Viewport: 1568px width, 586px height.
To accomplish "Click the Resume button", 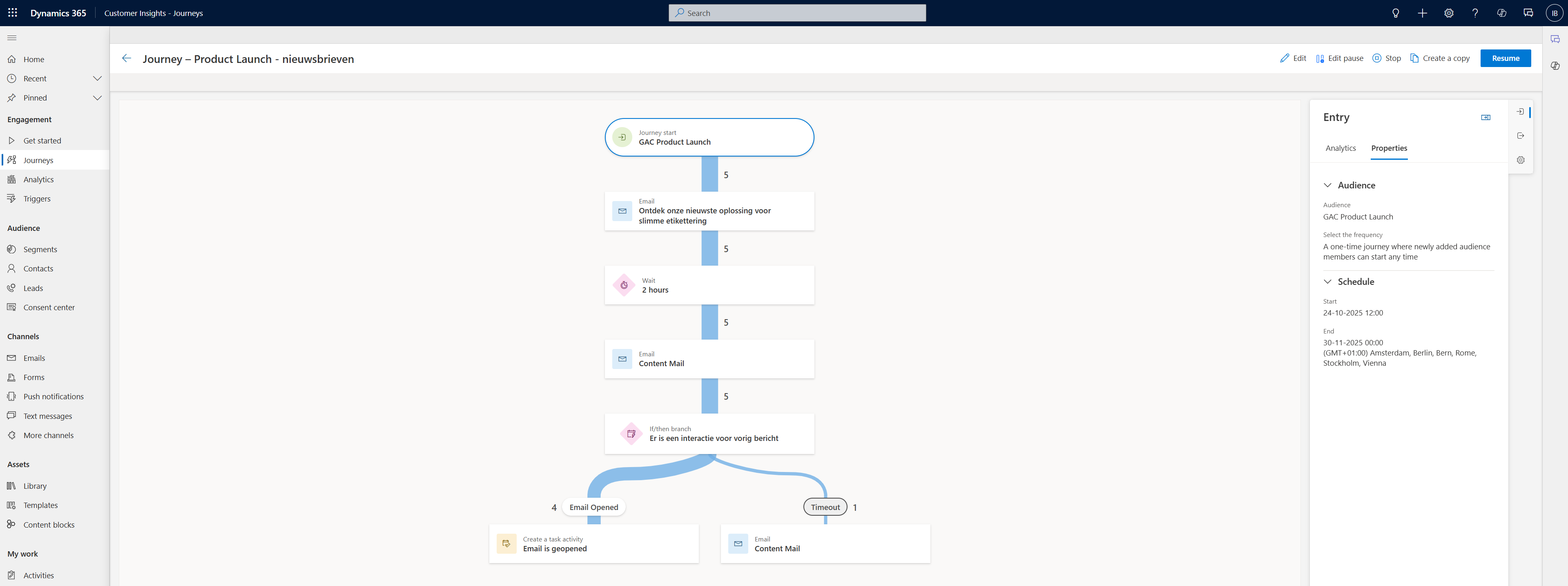I will (x=1506, y=58).
